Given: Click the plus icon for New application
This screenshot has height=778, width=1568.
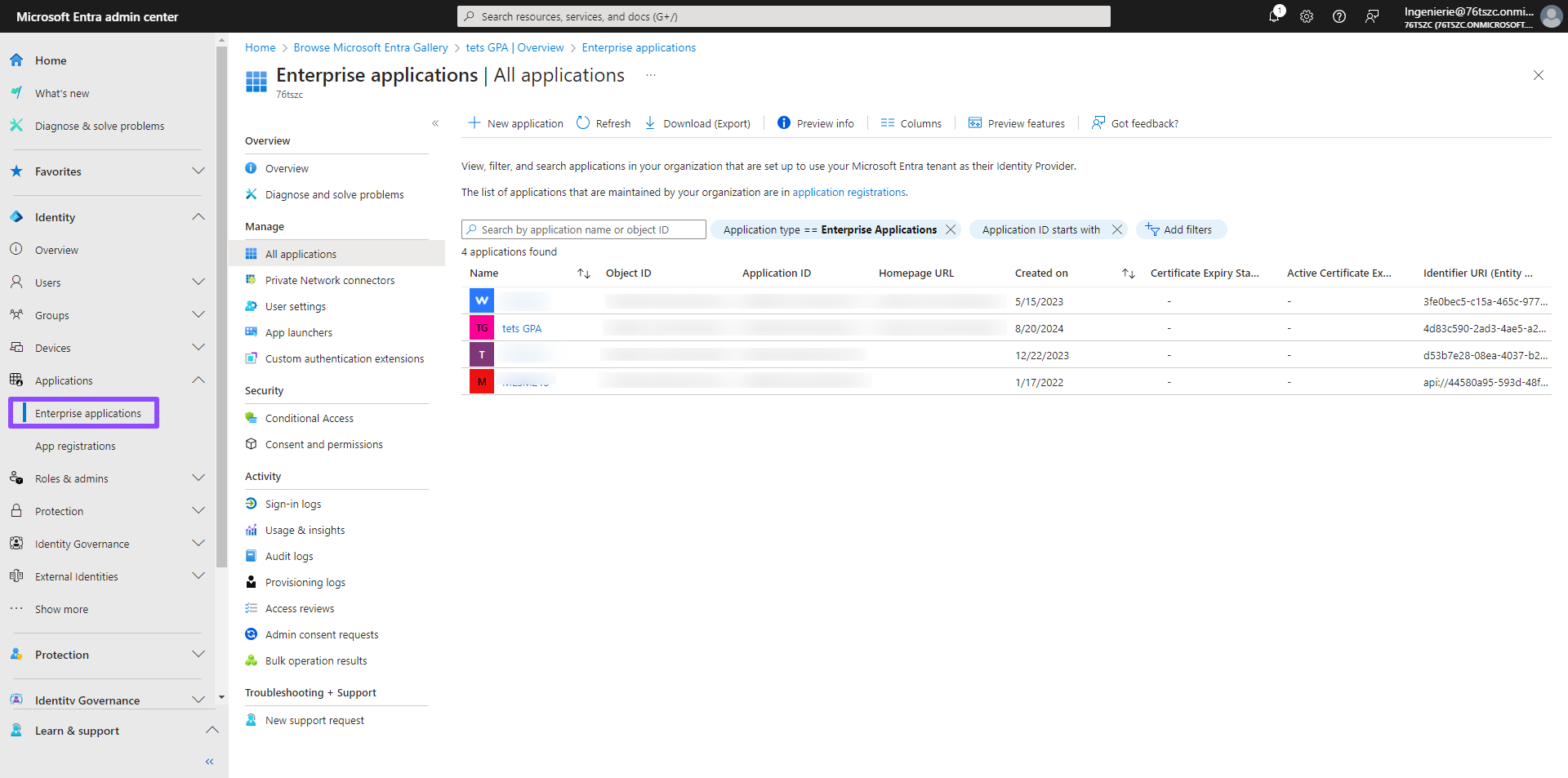Looking at the screenshot, I should click(474, 122).
